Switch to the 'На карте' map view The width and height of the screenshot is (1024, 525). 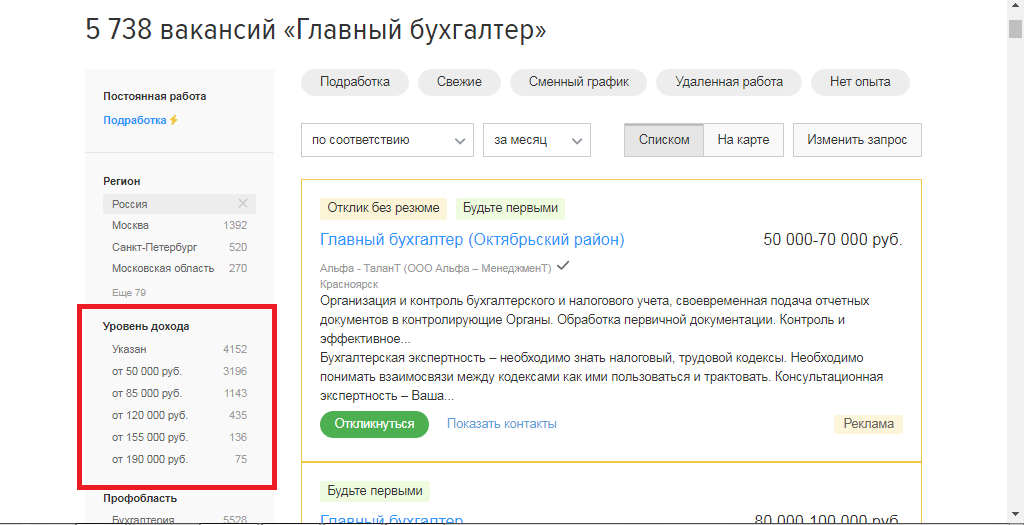(743, 140)
